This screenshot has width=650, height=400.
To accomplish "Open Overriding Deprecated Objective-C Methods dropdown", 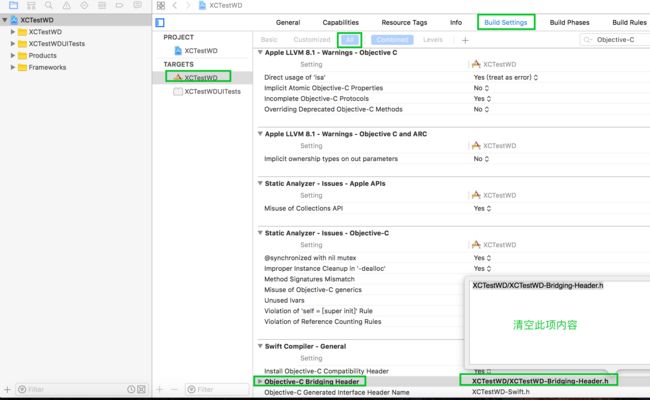I will (481, 109).
